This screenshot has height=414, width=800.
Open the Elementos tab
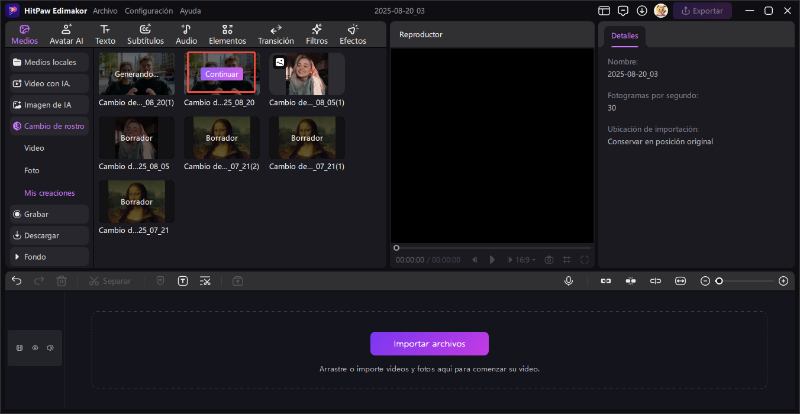227,35
